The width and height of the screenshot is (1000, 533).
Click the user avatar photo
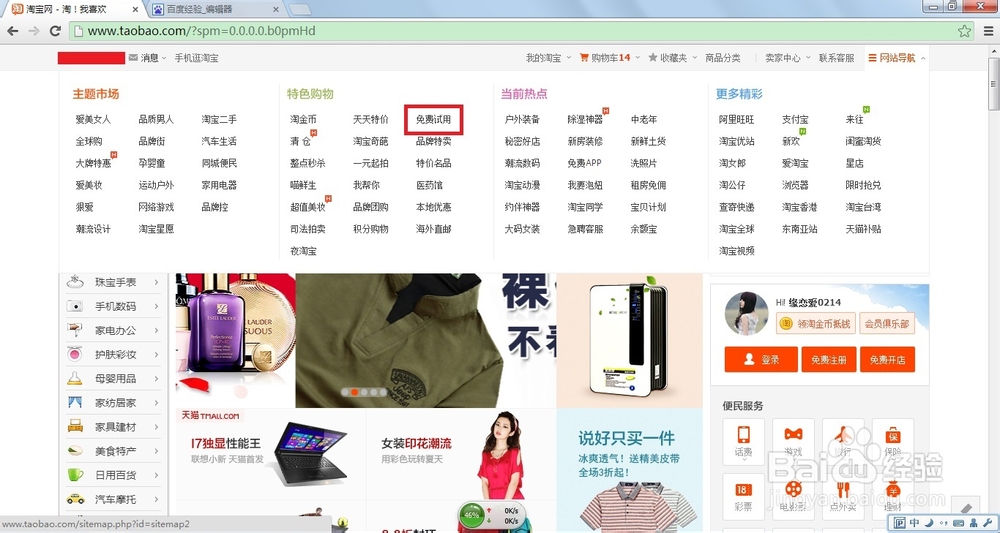(746, 313)
